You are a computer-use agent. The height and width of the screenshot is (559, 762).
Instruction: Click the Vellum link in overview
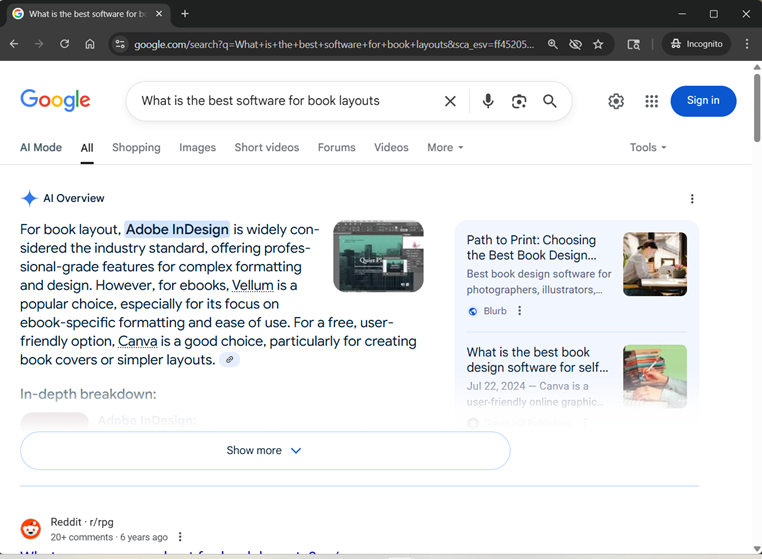[x=253, y=285]
